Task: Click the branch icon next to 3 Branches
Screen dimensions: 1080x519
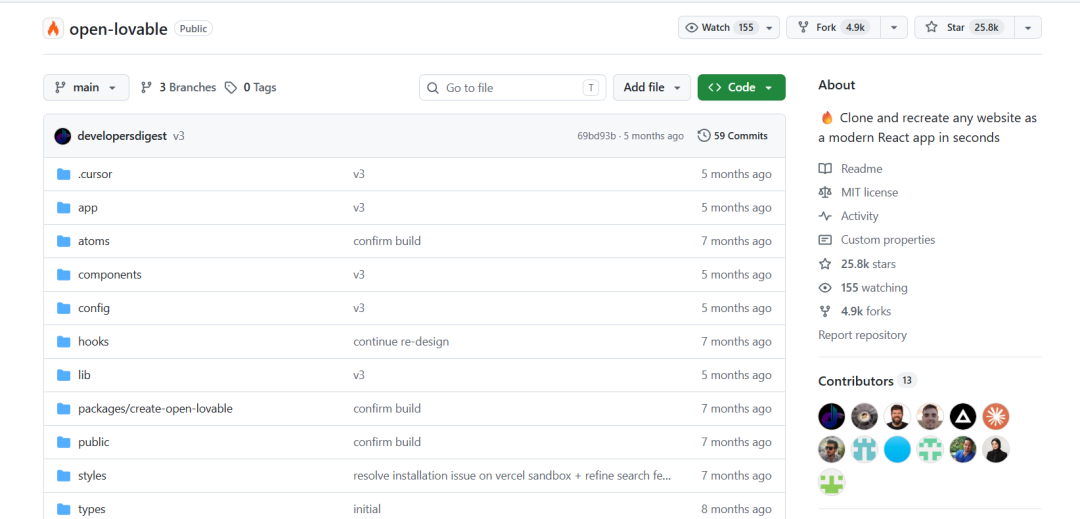Action: [x=146, y=87]
